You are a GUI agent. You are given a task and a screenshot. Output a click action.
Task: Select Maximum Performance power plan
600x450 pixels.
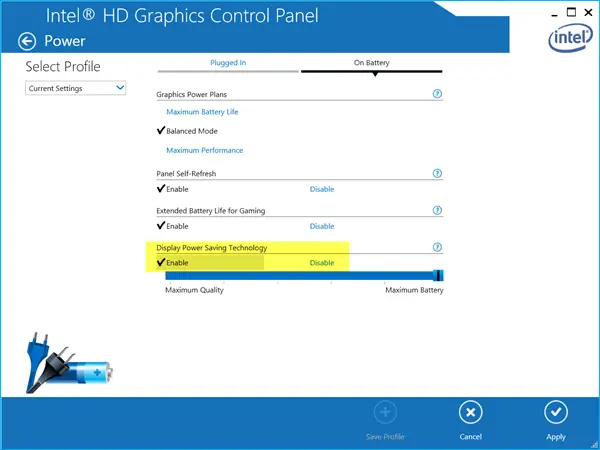(x=205, y=150)
